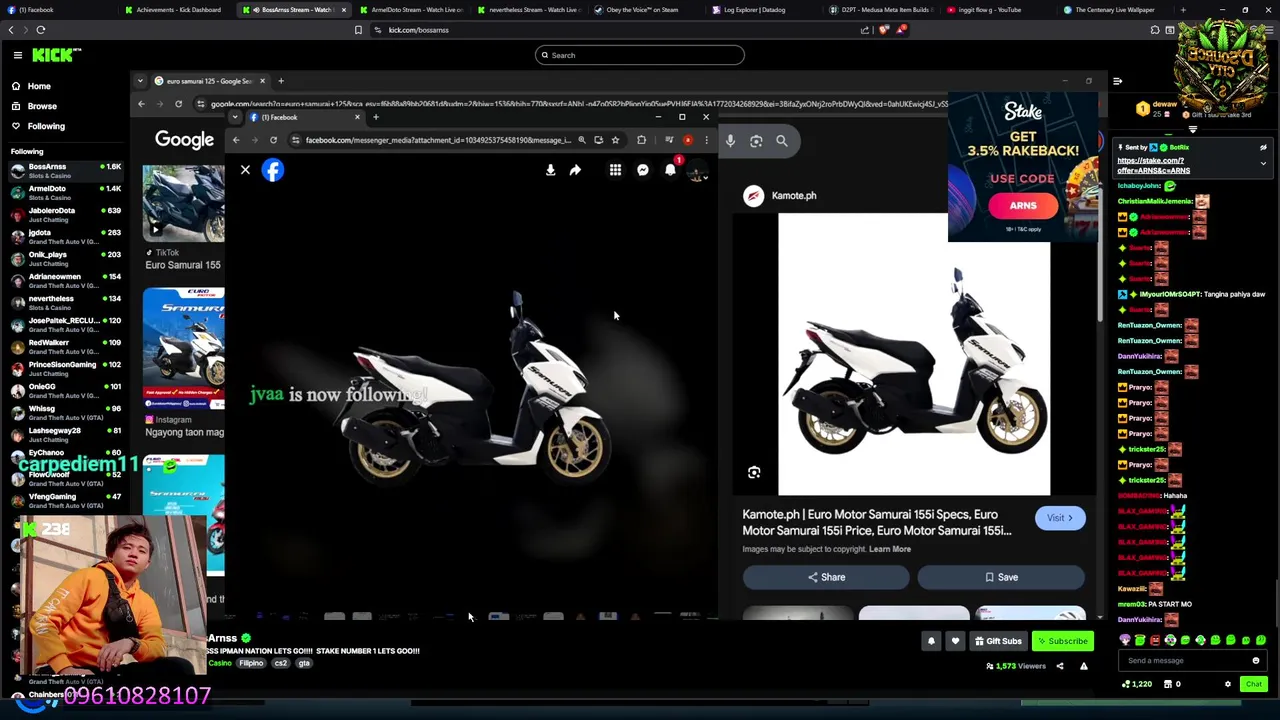Click lens search icon on image preview
Image resolution: width=1280 pixels, height=720 pixels.
[x=754, y=473]
